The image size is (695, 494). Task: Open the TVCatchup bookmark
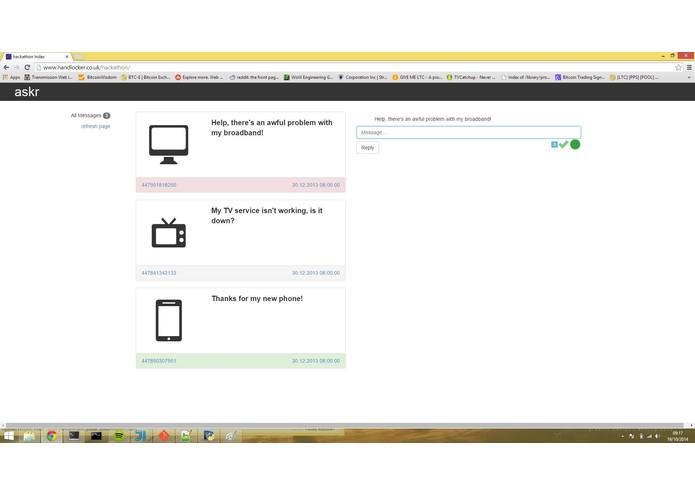coord(471,77)
